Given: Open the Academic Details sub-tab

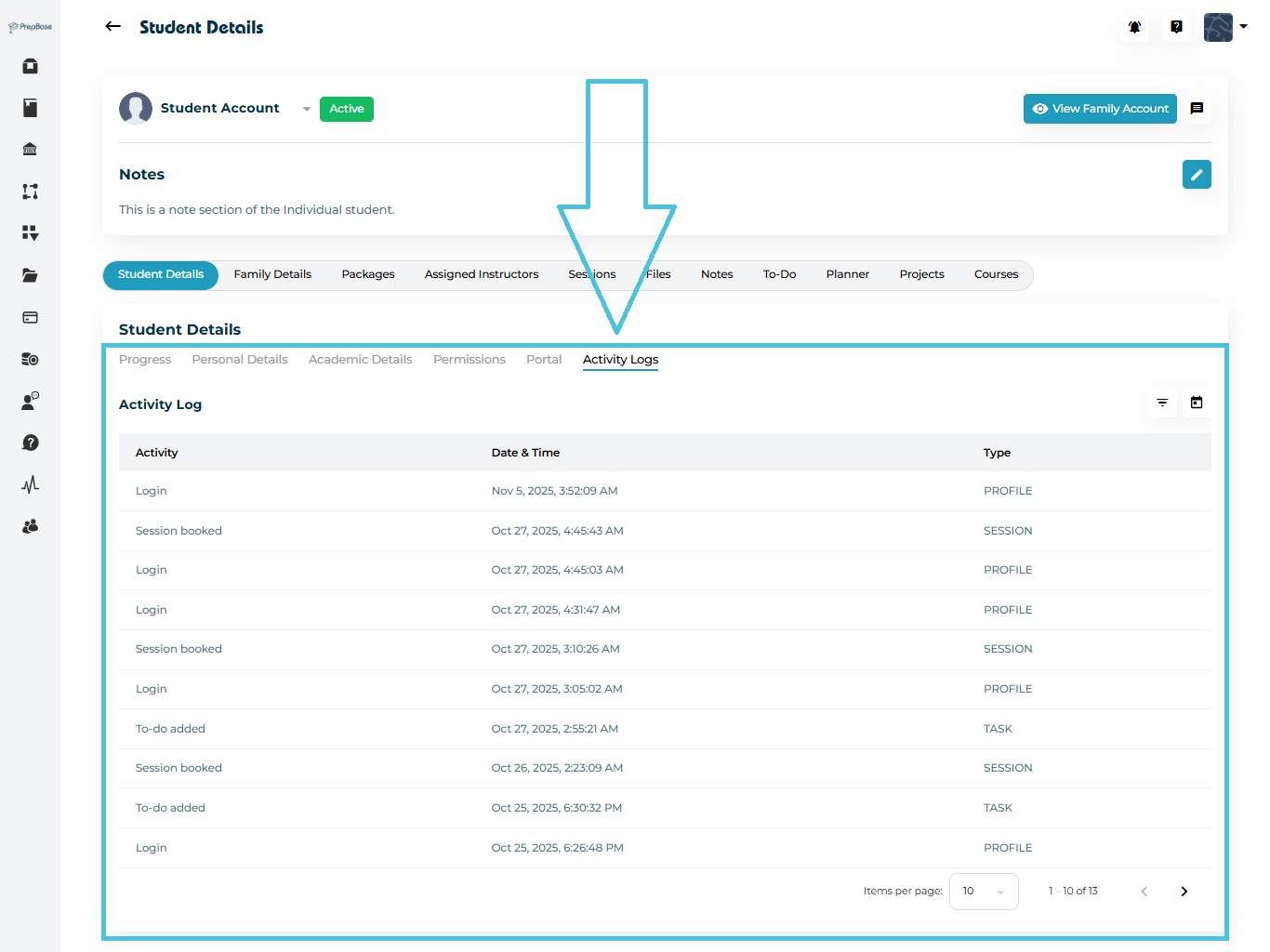Looking at the screenshot, I should pos(360,360).
